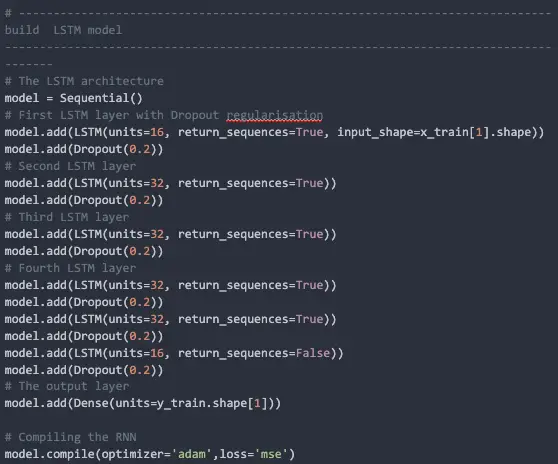Click LSTM line directly below "# Second LSTM layer"
558x464 pixels.
point(170,183)
